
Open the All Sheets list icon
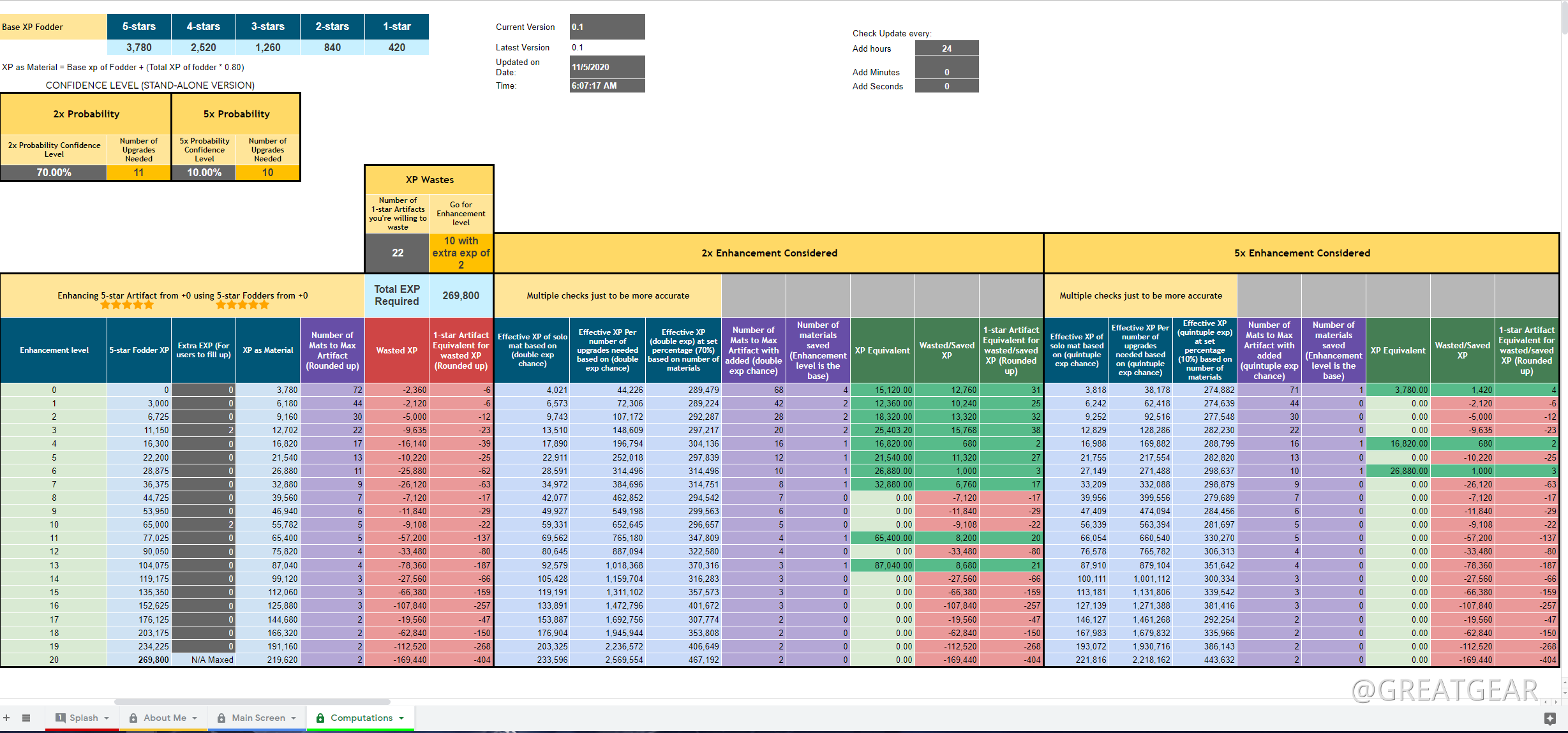pos(26,718)
